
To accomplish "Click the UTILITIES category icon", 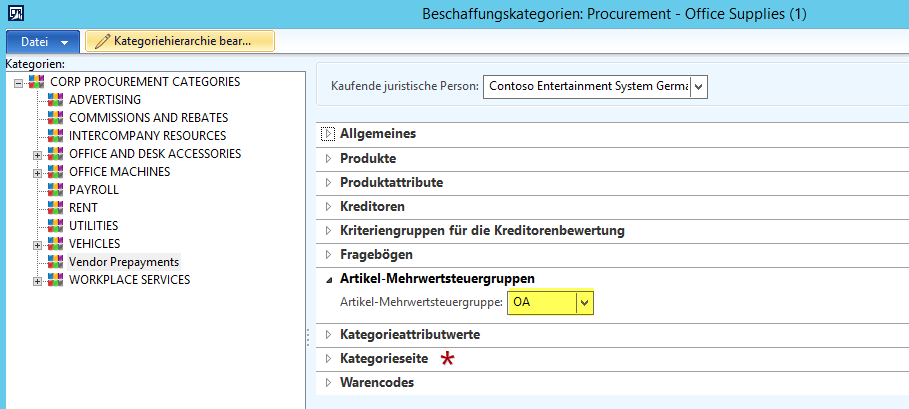I will point(55,226).
